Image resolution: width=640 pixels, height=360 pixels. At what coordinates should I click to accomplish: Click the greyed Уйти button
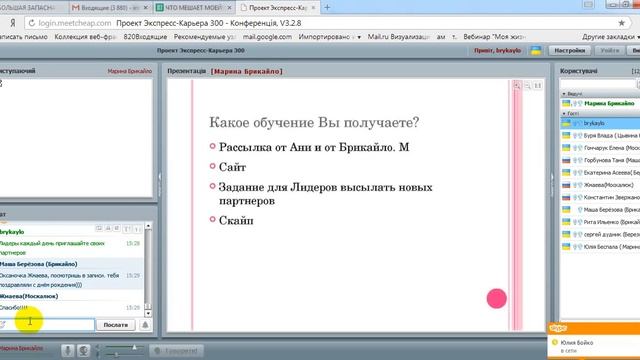tap(610, 51)
